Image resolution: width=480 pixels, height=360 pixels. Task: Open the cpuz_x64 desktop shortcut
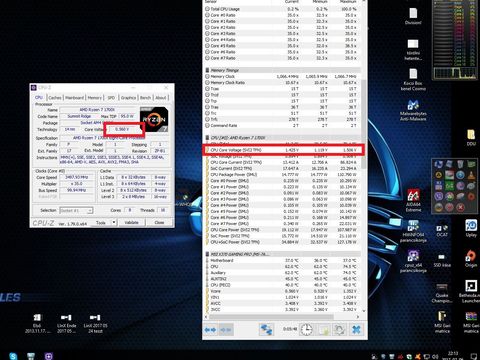[413, 261]
